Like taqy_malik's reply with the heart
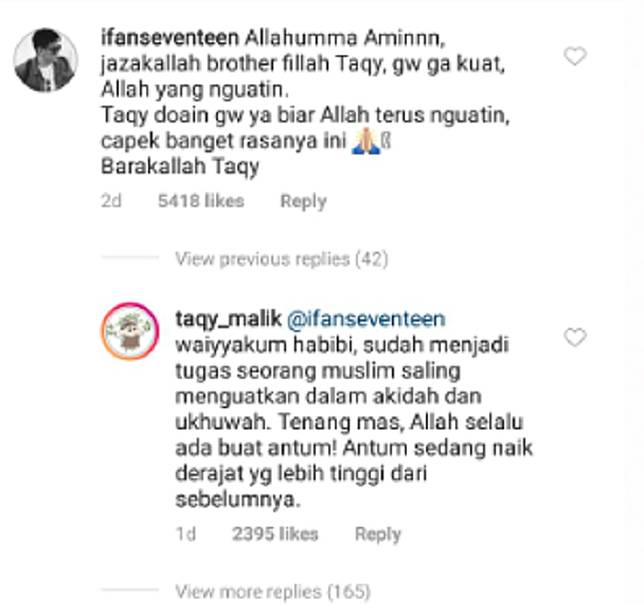 pyautogui.click(x=575, y=337)
